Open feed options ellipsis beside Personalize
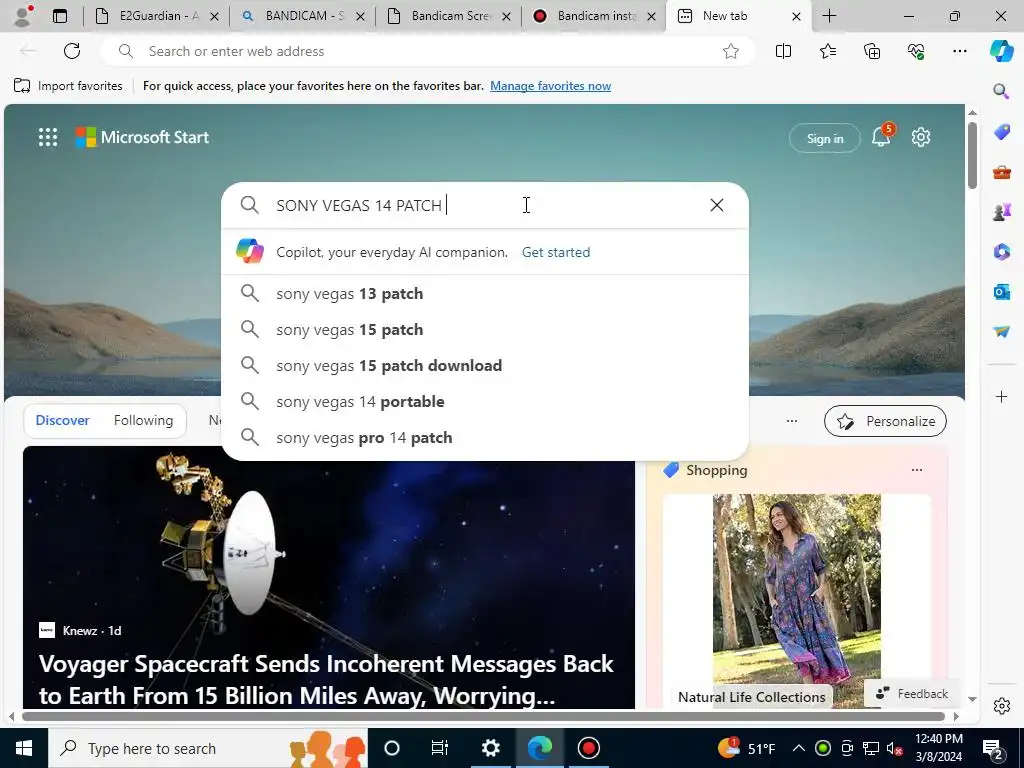Viewport: 1024px width, 768px height. (792, 421)
